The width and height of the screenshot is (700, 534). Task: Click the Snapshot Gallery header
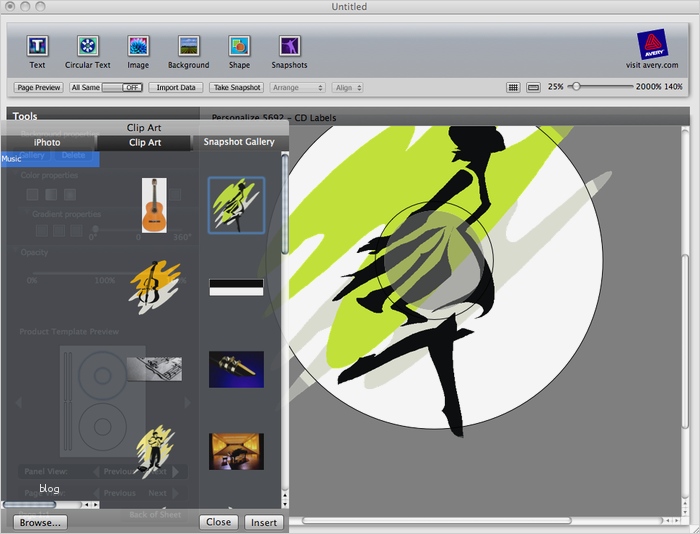(239, 142)
